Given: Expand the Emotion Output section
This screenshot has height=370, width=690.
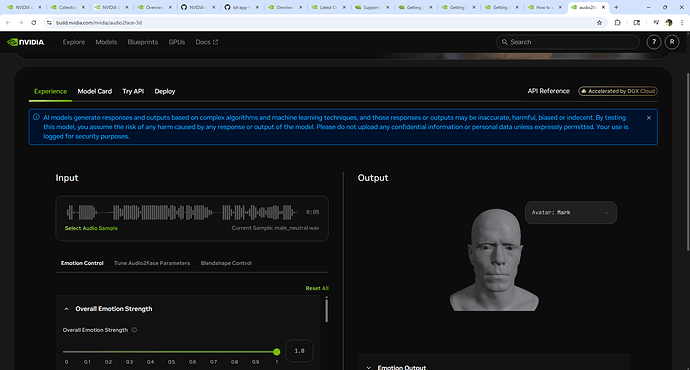Looking at the screenshot, I should click(x=369, y=367).
